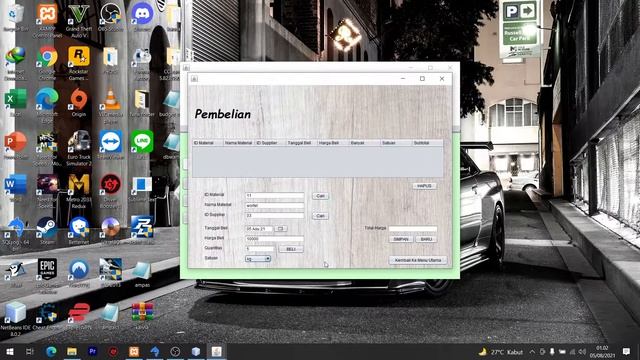
Task: Click the HAPUS button below the table
Action: pyautogui.click(x=424, y=186)
